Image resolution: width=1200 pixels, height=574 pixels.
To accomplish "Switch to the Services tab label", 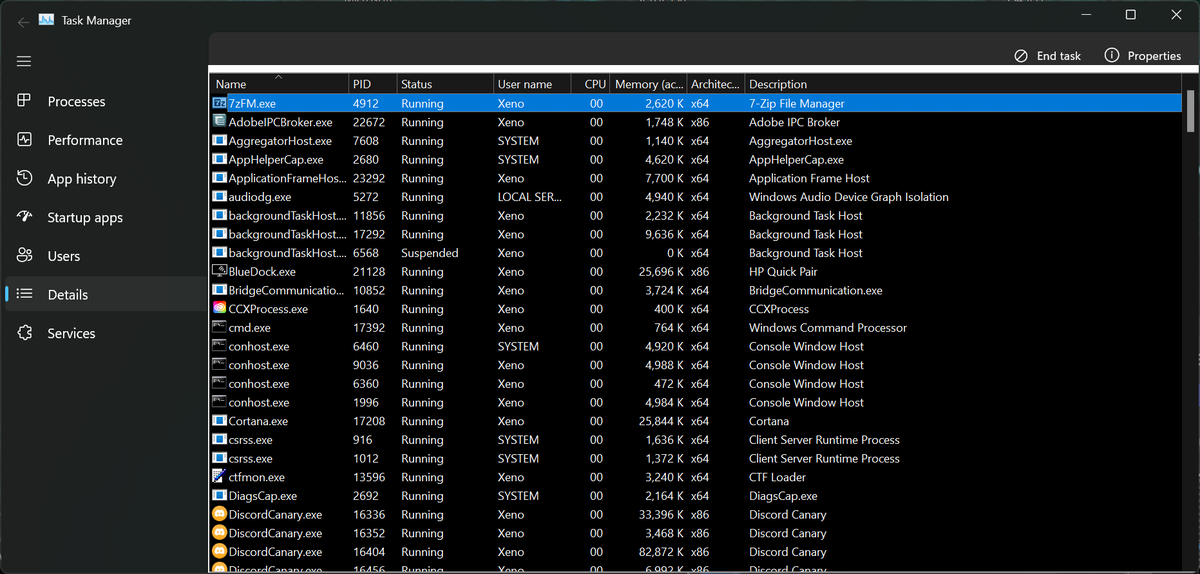I will pos(72,333).
